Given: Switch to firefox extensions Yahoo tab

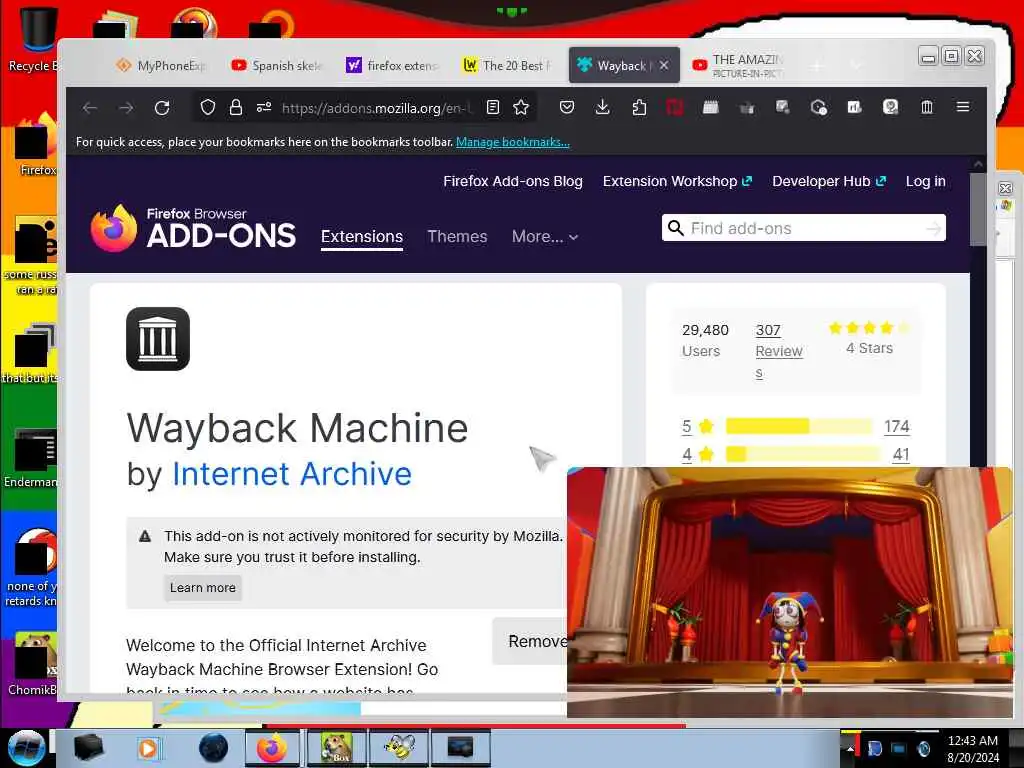Looking at the screenshot, I should coord(392,65).
